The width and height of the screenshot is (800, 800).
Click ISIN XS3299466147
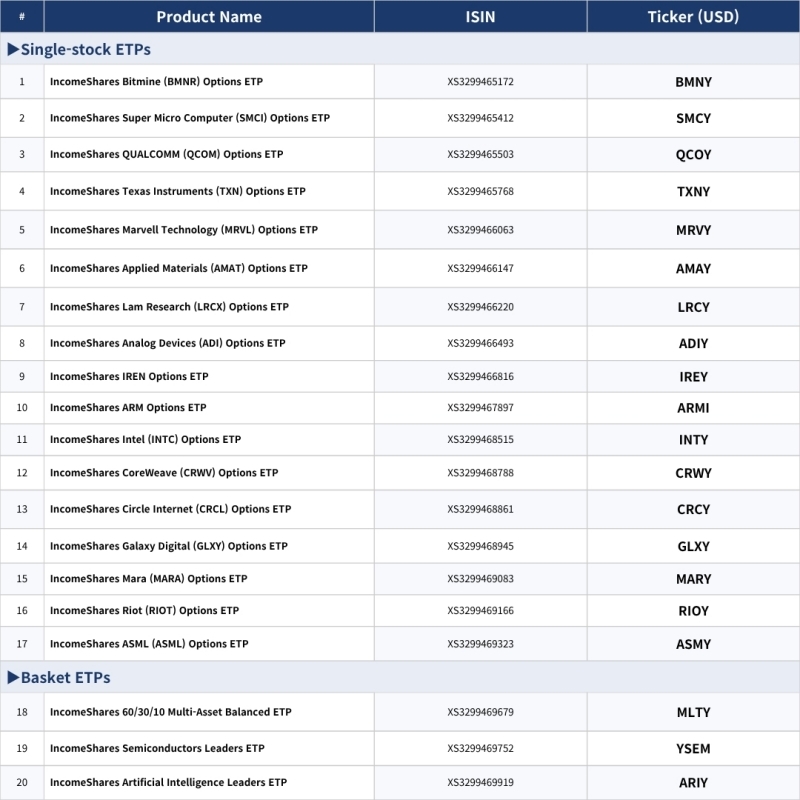coord(480,268)
